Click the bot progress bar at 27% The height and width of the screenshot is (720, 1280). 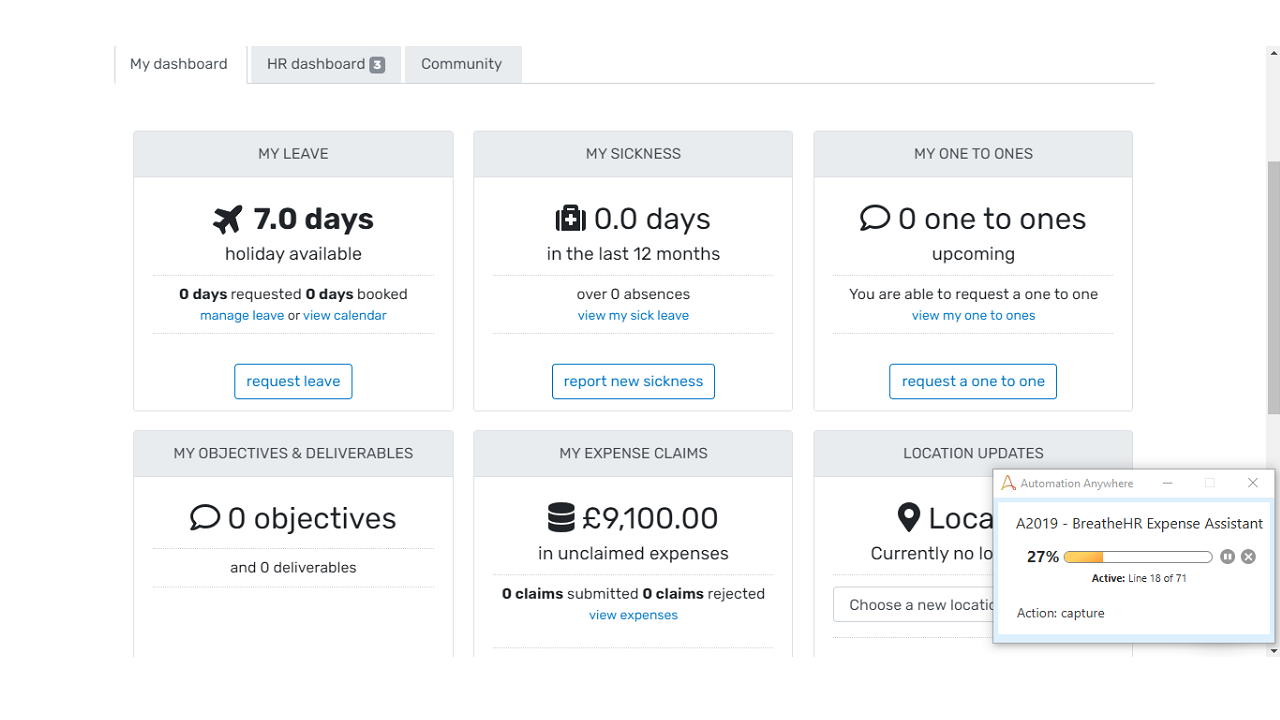click(1138, 557)
